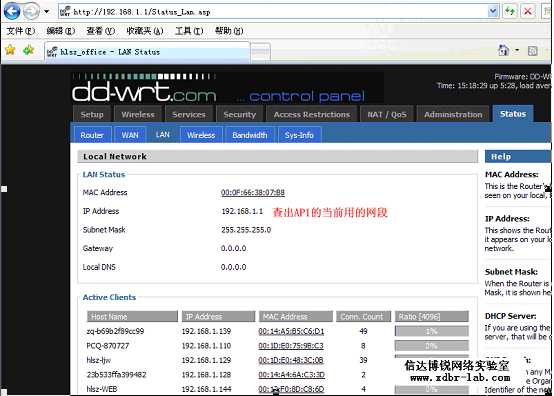Viewport: 554px width, 396px height.
Task: Open the Wireless main tab
Action: [x=138, y=114]
